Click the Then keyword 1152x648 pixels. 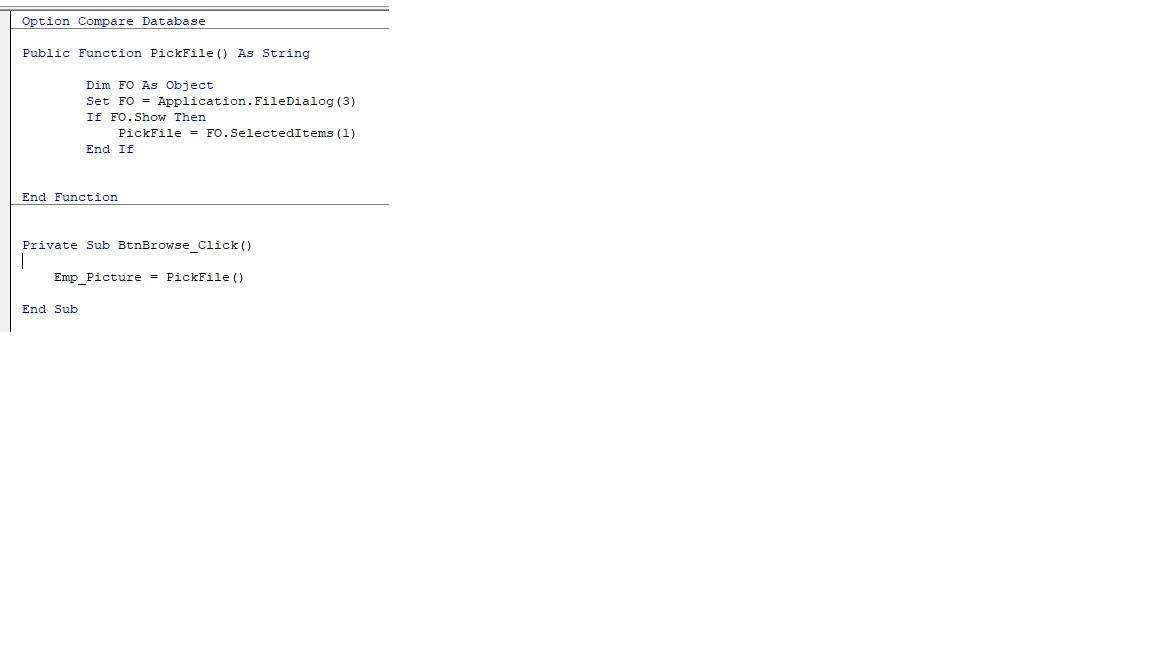pyautogui.click(x=190, y=118)
